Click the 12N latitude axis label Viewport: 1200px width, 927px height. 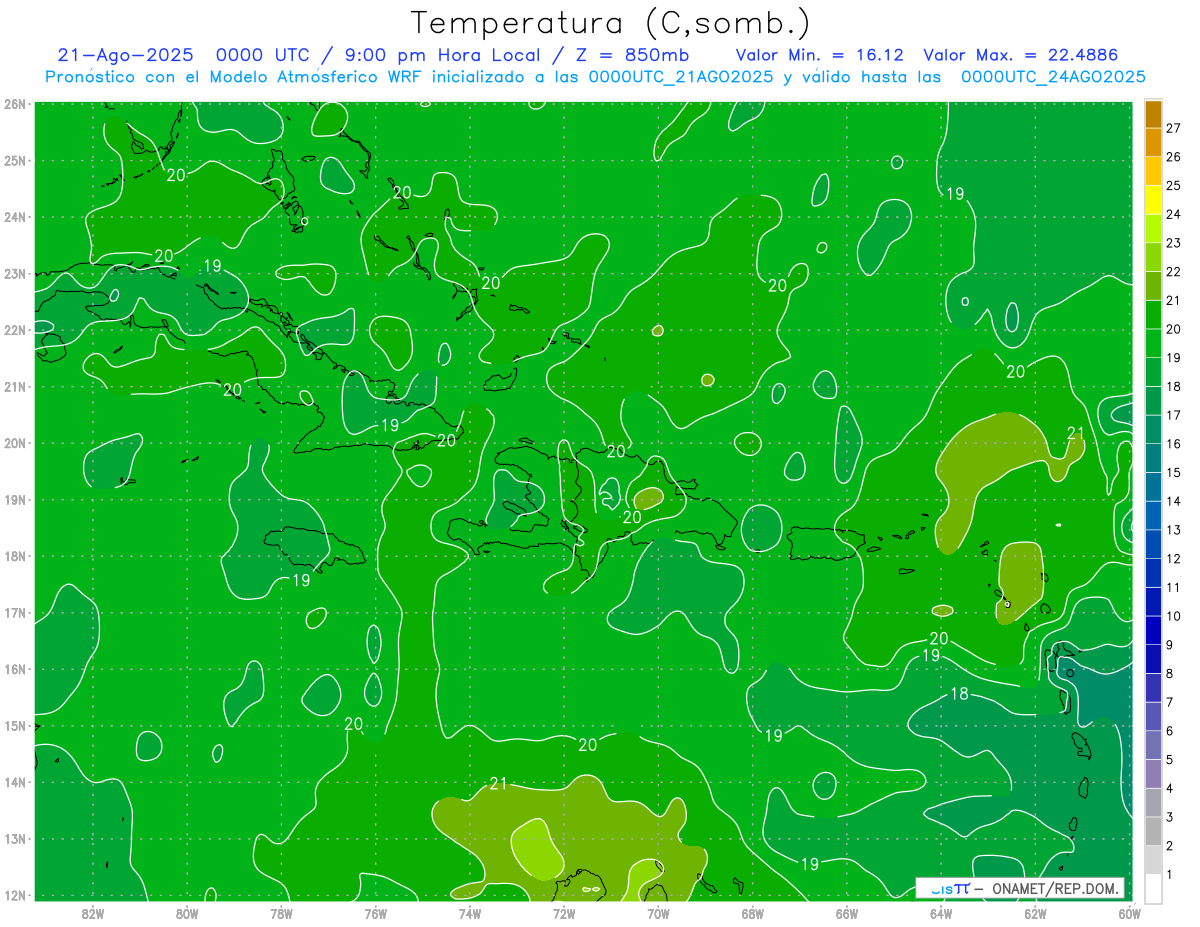point(15,895)
